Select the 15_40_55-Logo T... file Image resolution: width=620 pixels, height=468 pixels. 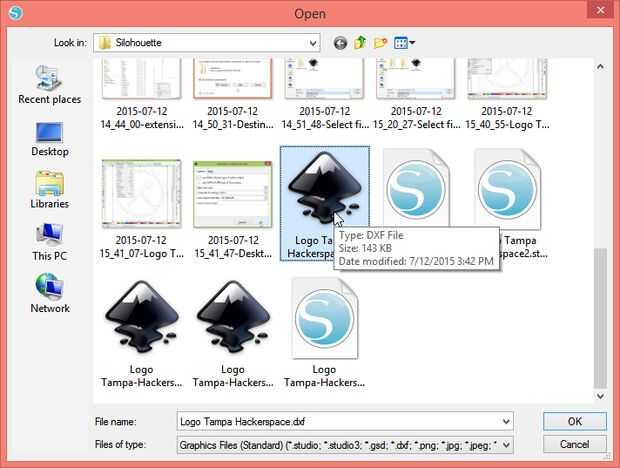click(507, 94)
